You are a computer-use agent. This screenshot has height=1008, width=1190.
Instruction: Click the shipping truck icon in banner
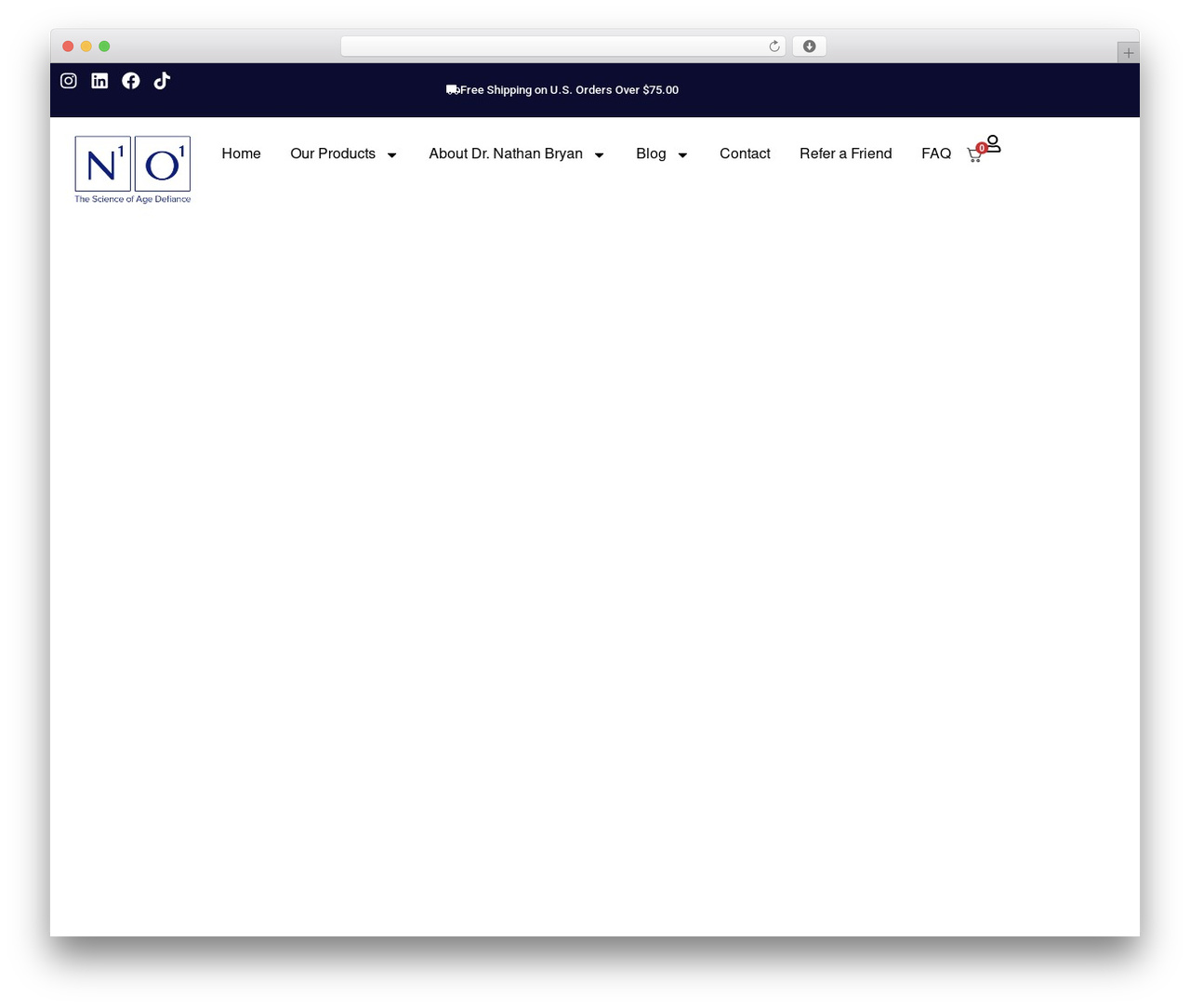(x=453, y=89)
